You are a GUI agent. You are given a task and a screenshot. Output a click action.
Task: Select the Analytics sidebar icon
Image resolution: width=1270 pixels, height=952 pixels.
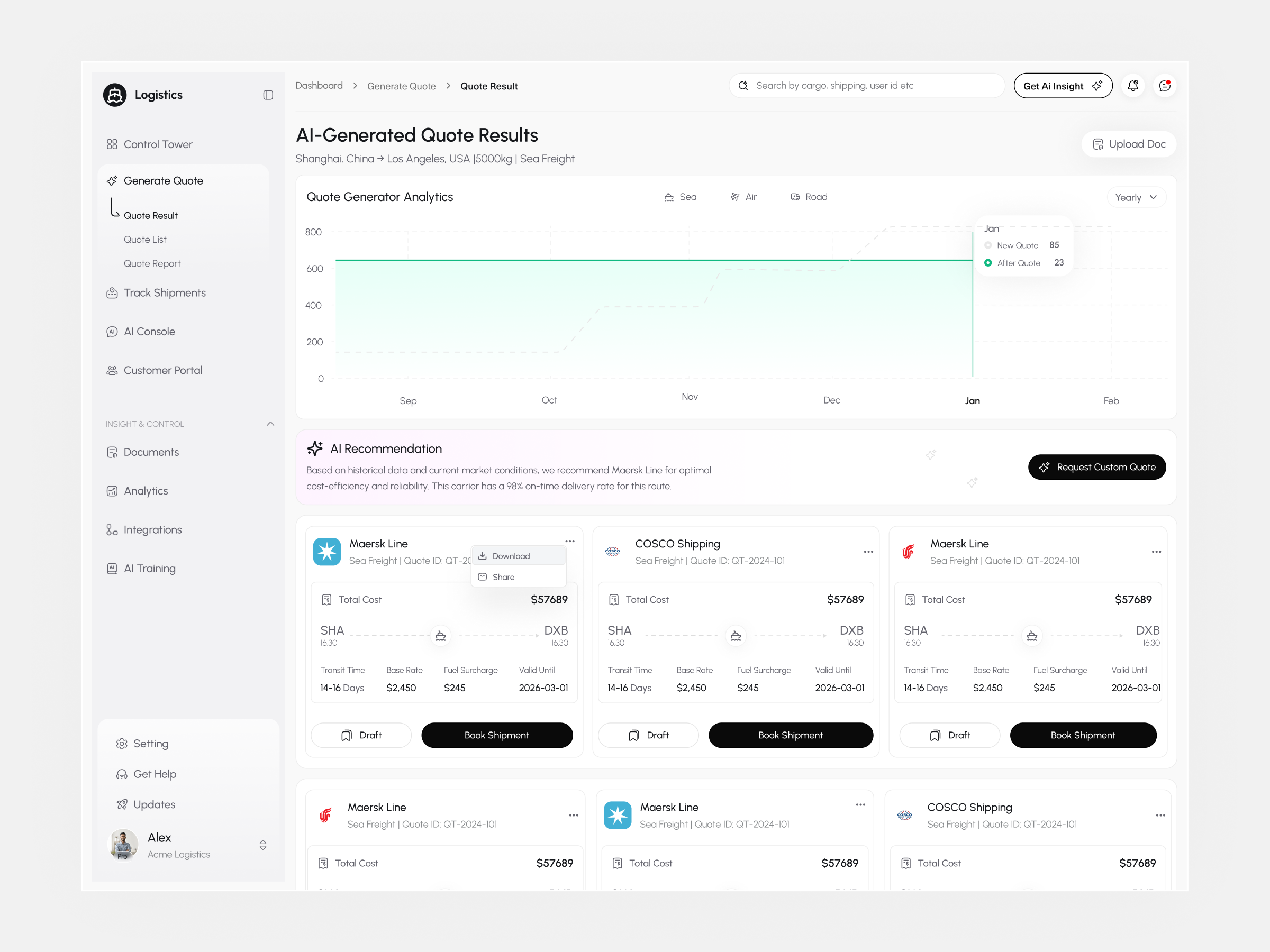(x=113, y=491)
